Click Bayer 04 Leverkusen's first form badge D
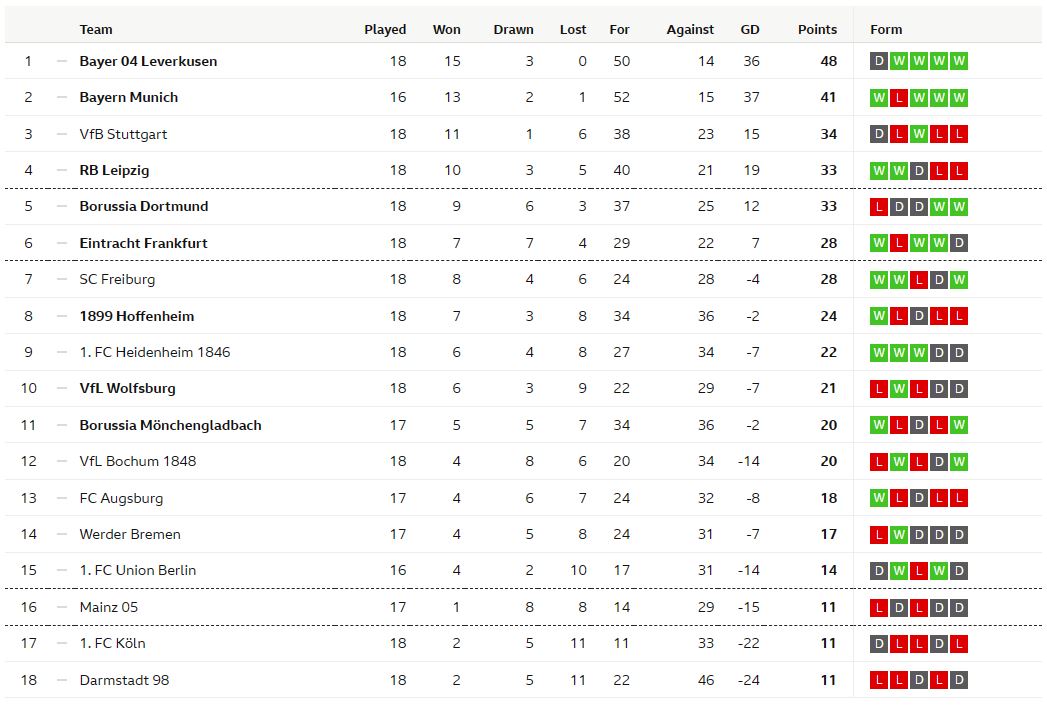Image resolution: width=1047 pixels, height=705 pixels. (x=879, y=61)
